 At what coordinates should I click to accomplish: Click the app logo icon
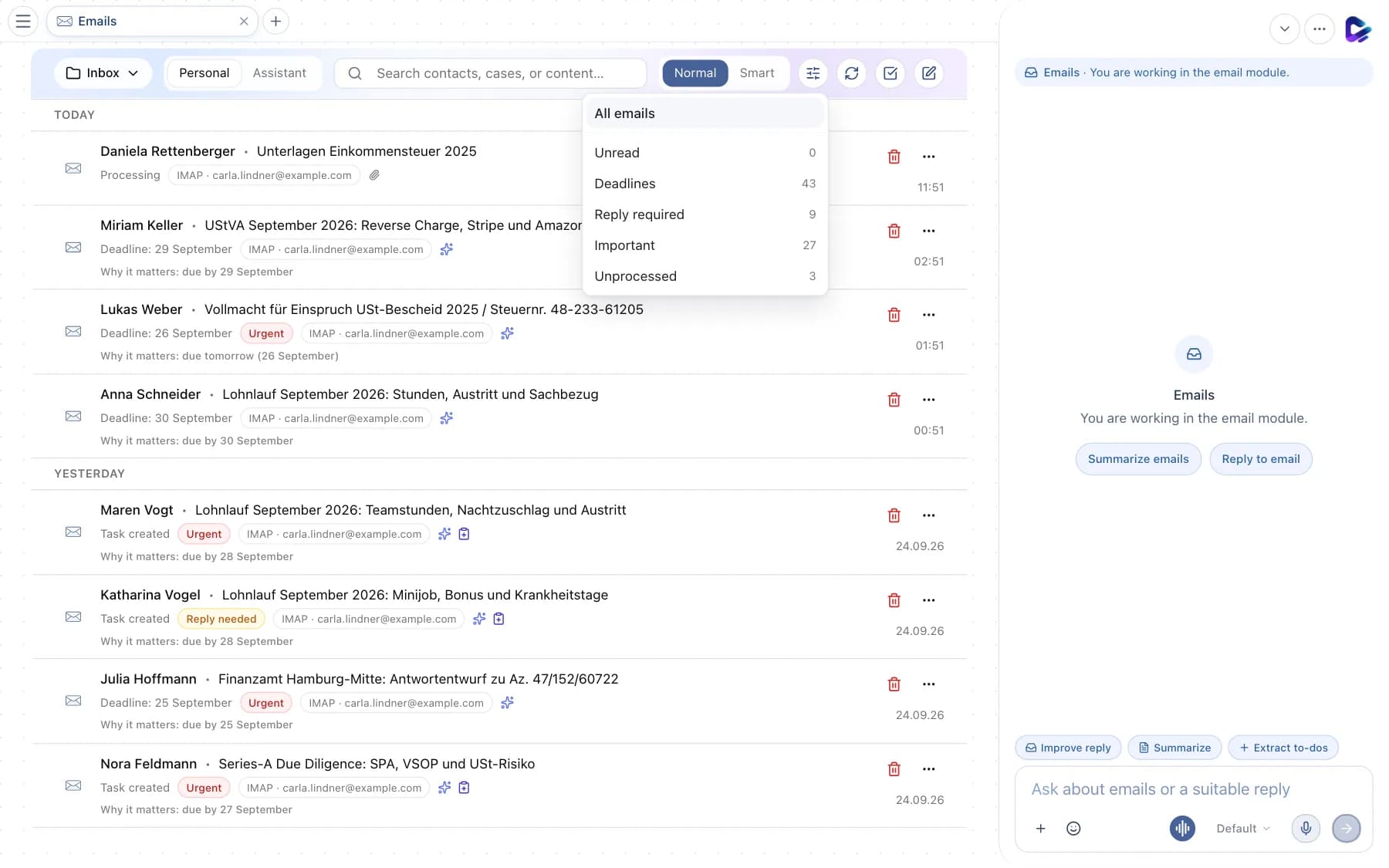click(x=1357, y=29)
